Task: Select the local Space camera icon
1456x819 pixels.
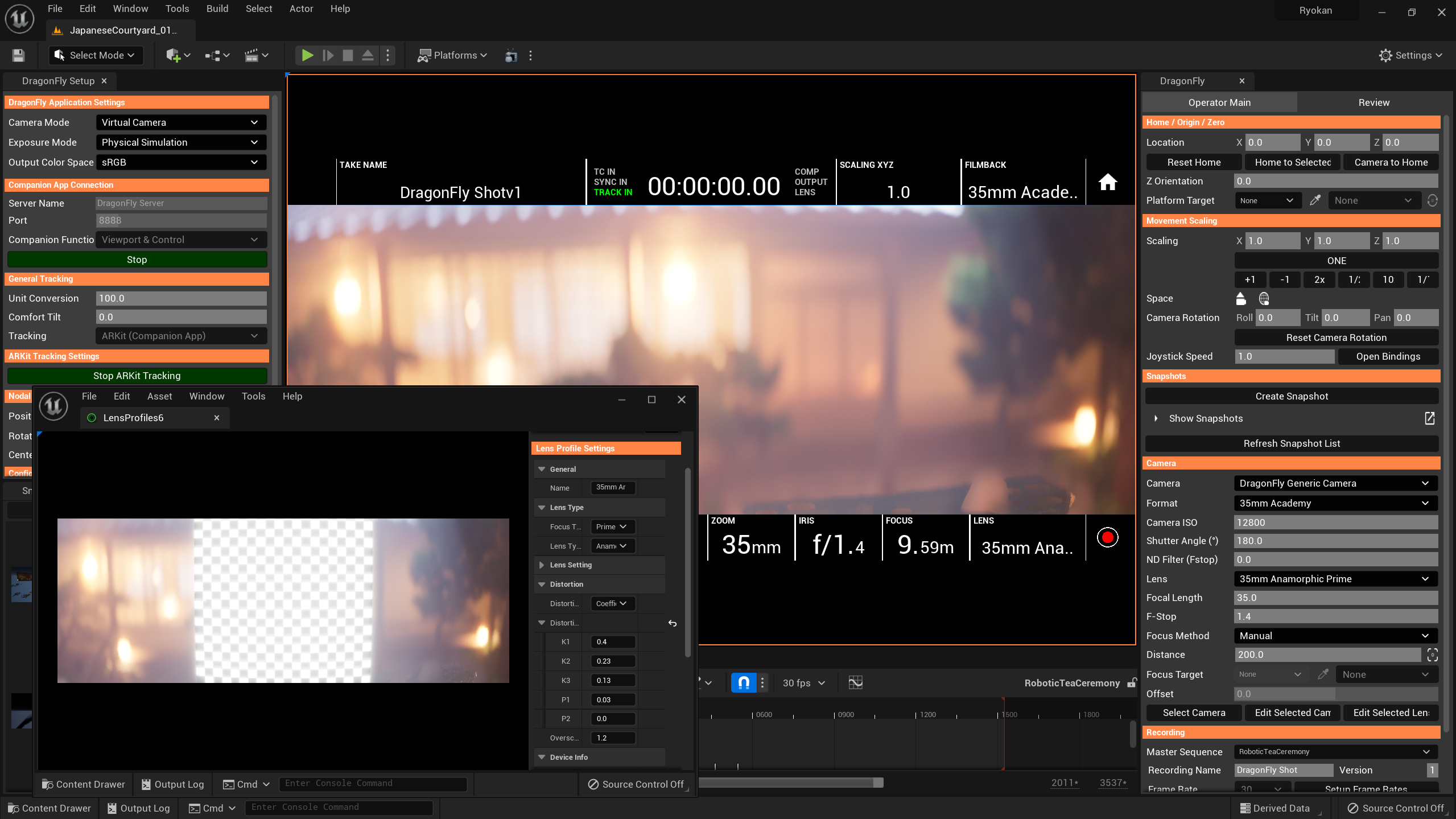Action: tap(1241, 298)
